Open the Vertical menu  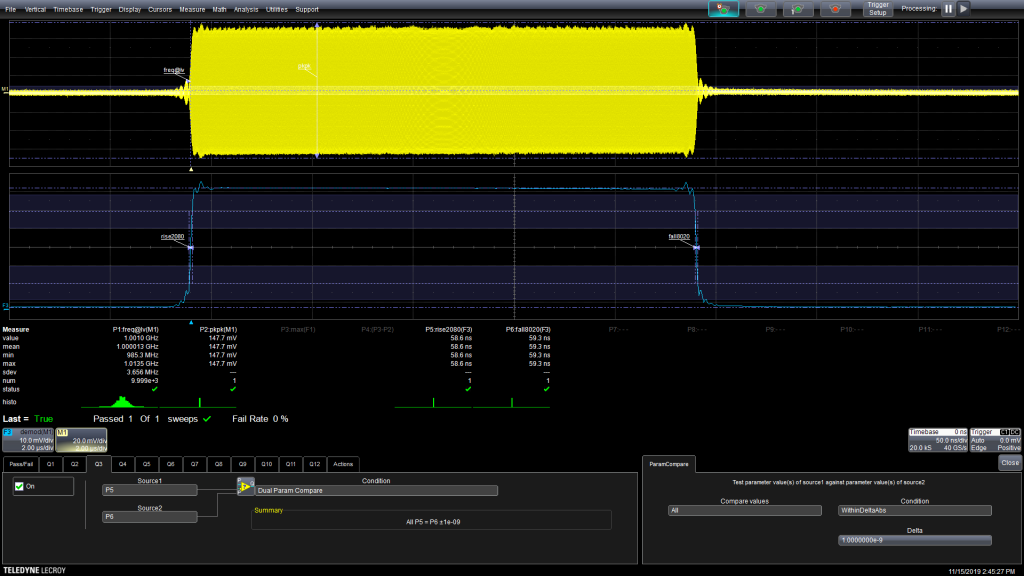[35, 9]
